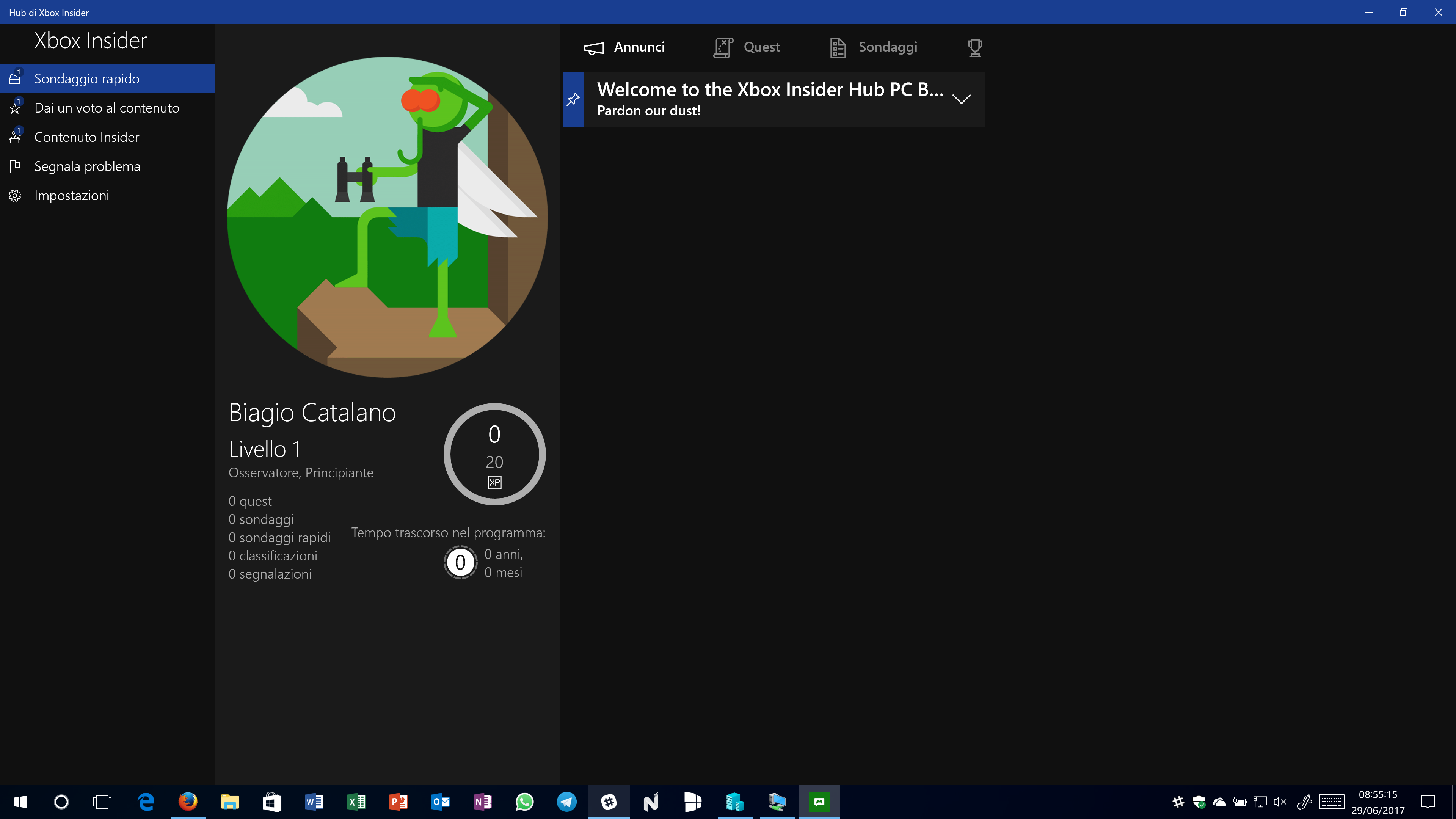Open Cortana search circle

(x=61, y=802)
